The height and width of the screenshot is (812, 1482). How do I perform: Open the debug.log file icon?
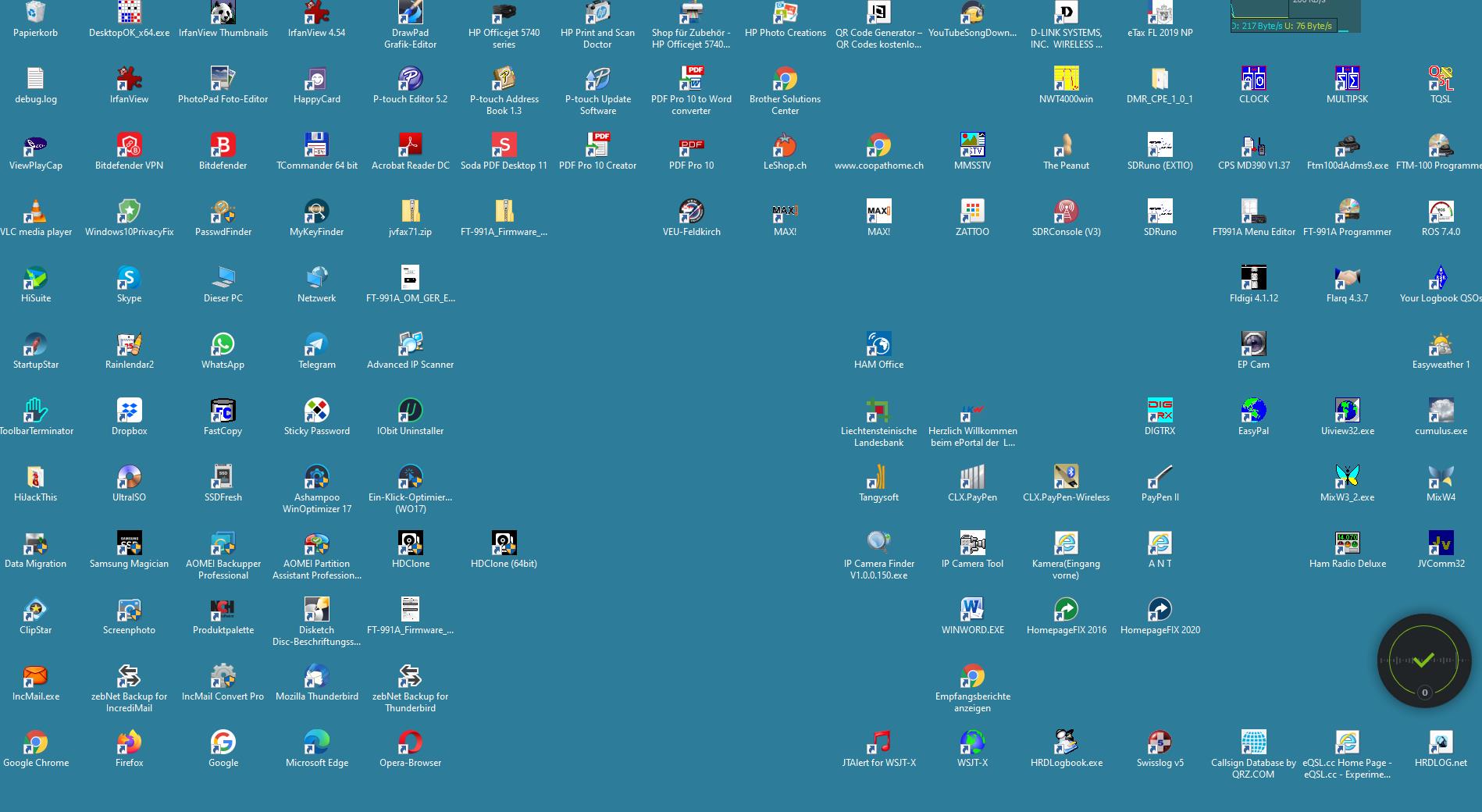(36, 79)
